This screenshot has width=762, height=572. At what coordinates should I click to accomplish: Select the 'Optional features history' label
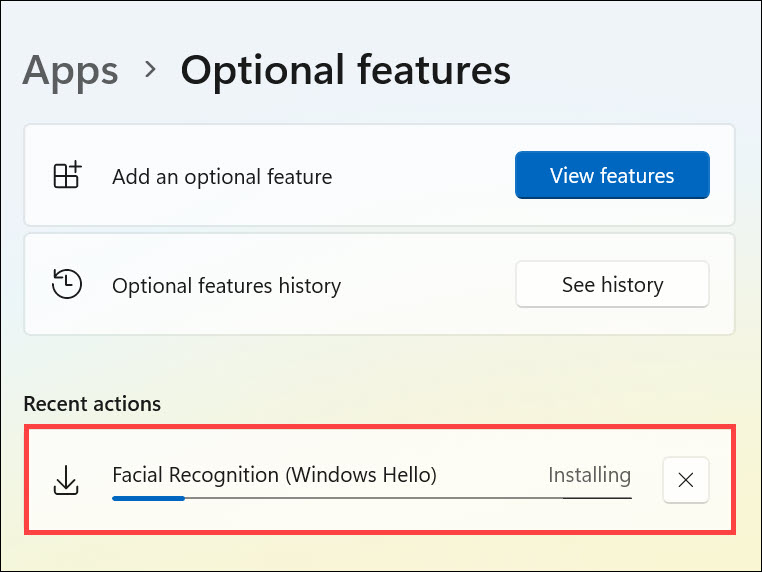[226, 286]
